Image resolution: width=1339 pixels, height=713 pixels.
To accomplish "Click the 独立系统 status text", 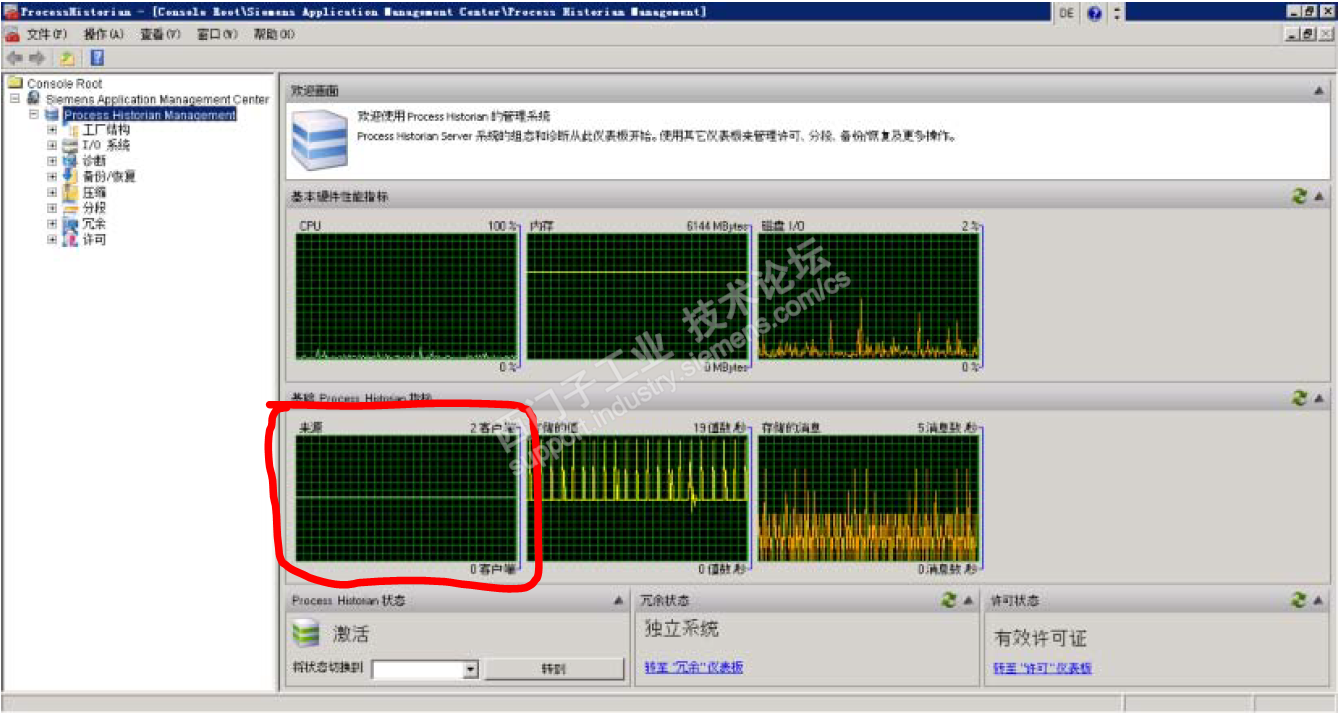I will pyautogui.click(x=681, y=629).
